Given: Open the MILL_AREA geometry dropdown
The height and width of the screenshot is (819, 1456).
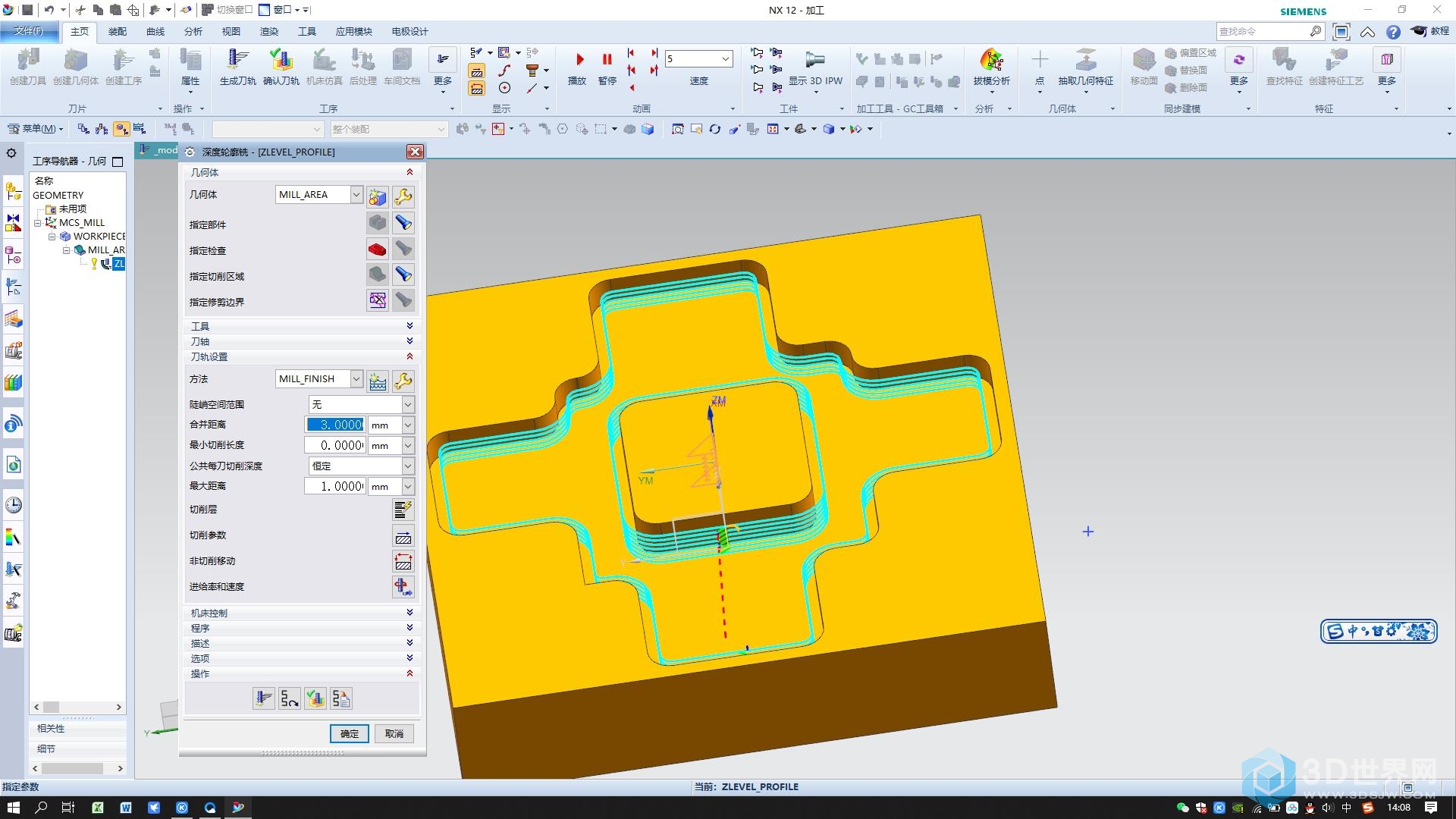Looking at the screenshot, I should coord(356,195).
